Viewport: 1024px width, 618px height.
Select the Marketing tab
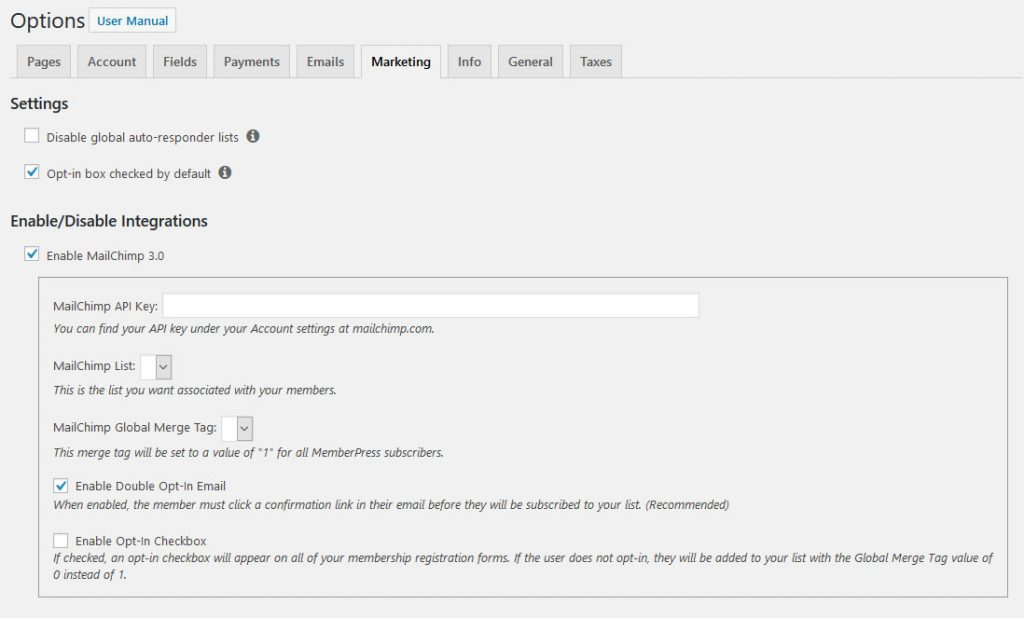(x=401, y=62)
